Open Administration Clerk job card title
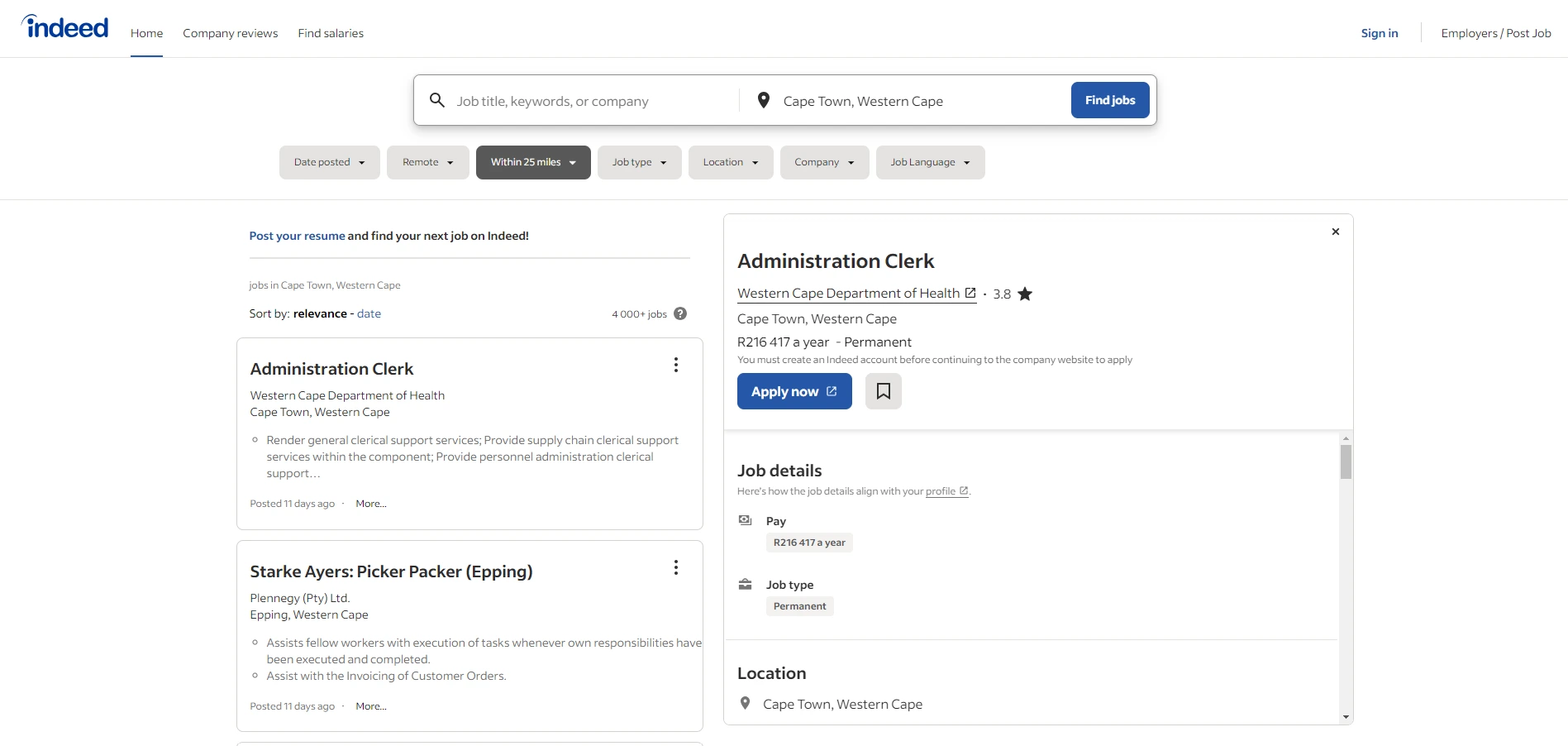 [331, 369]
